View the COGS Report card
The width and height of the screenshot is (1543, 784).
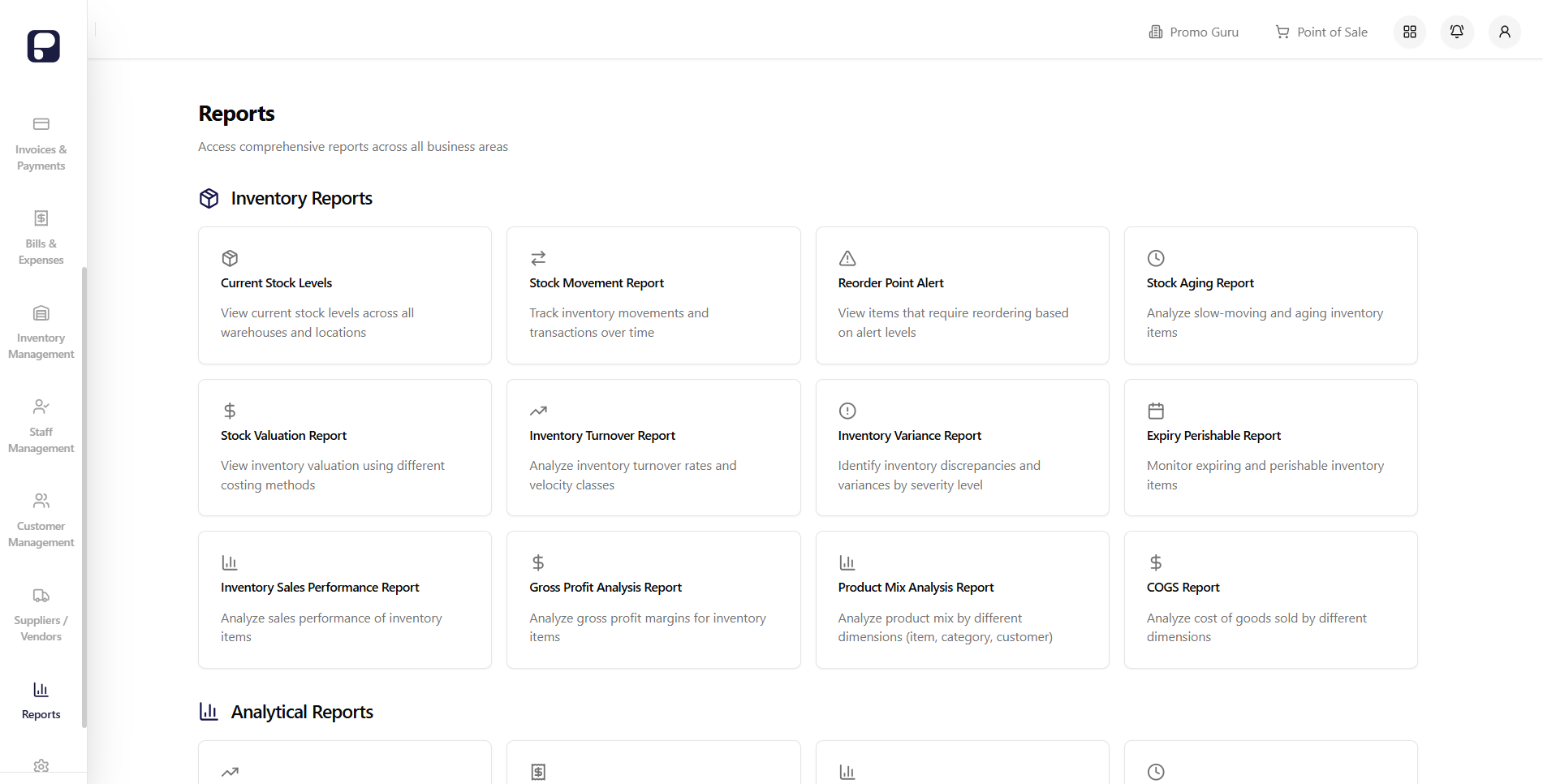pyautogui.click(x=1270, y=600)
